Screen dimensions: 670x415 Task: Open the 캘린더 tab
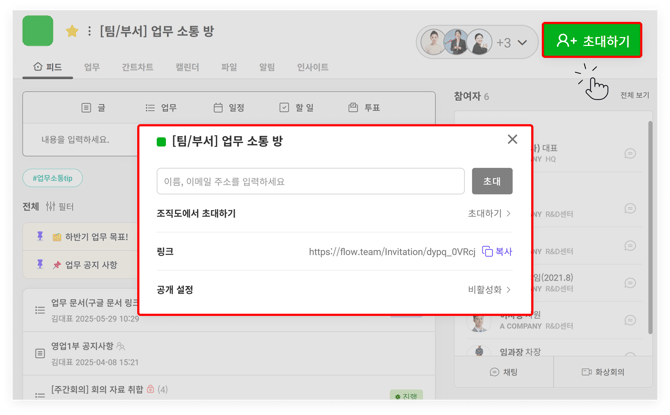pyautogui.click(x=187, y=68)
